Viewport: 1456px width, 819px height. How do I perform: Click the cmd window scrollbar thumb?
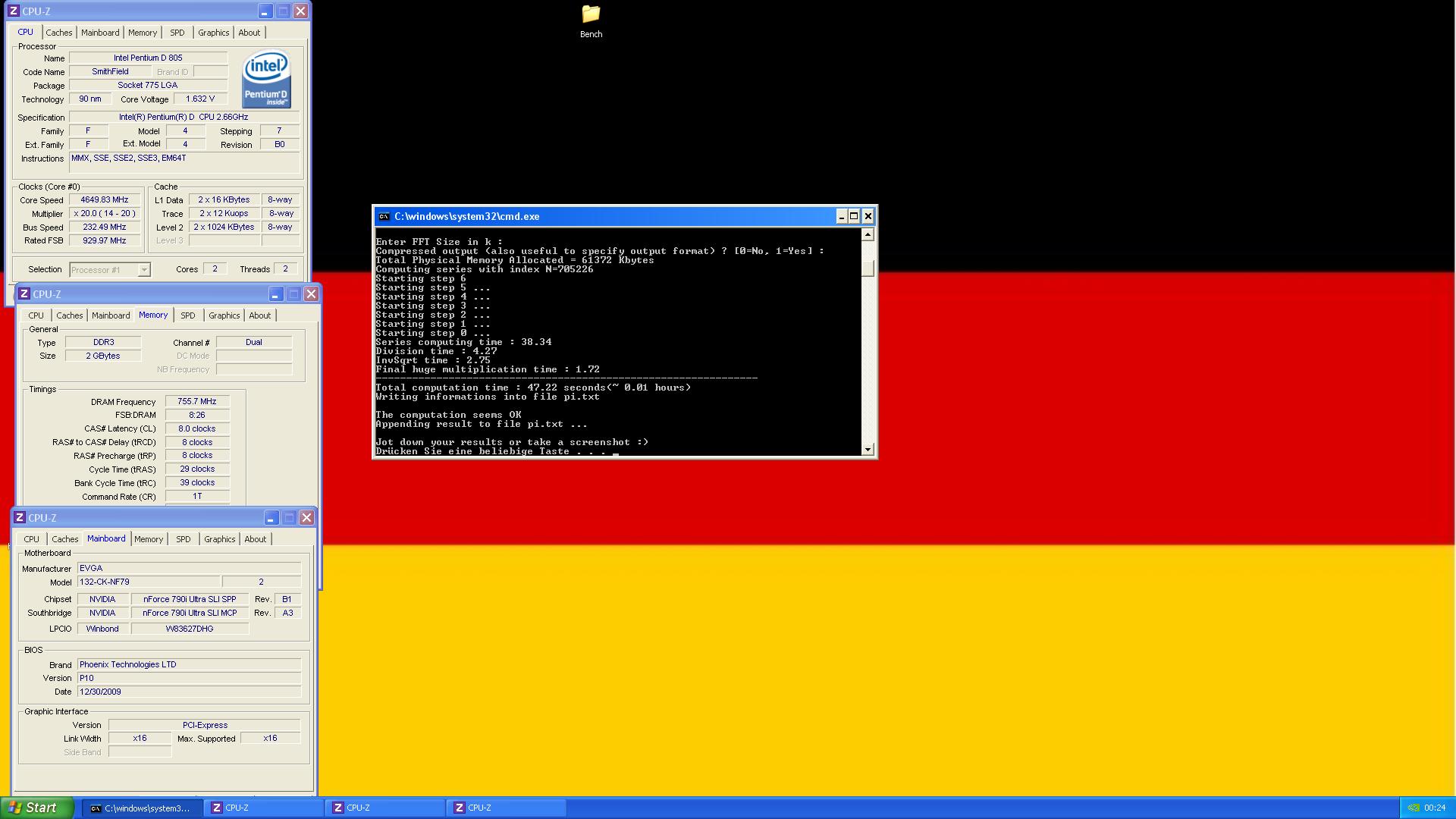[868, 268]
